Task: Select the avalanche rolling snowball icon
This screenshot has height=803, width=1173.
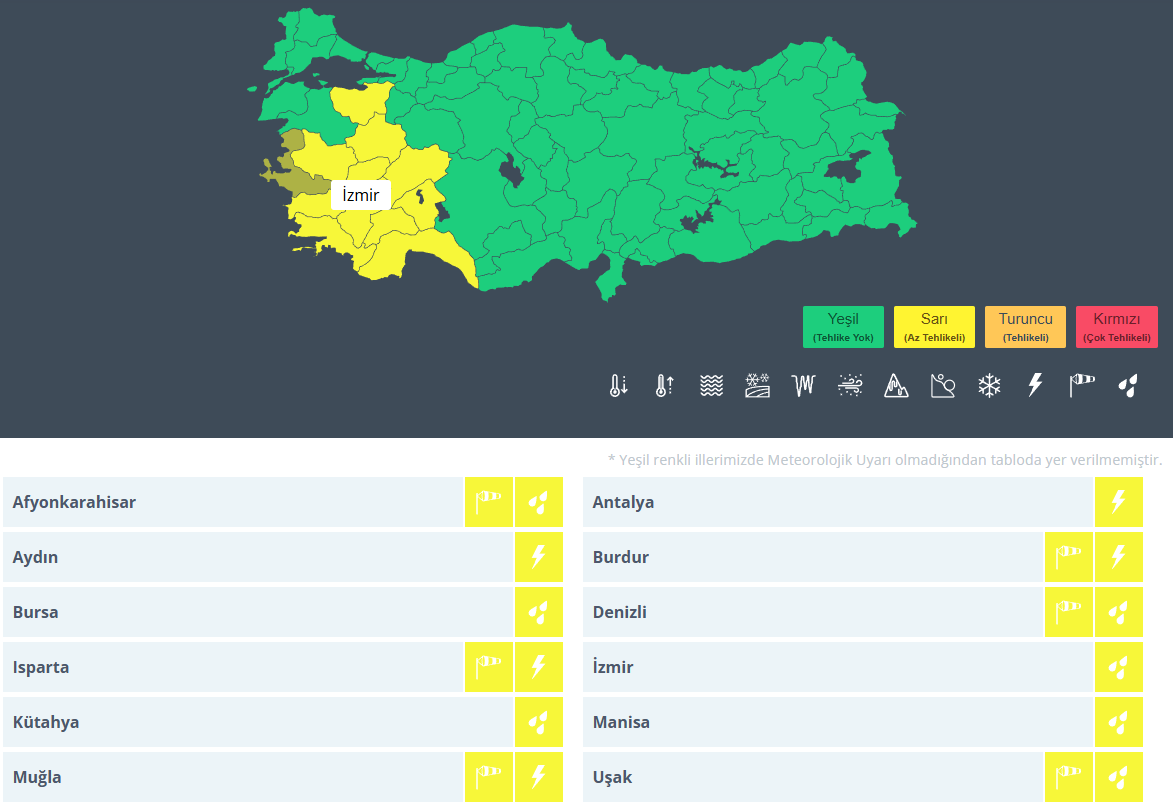Action: click(x=943, y=385)
